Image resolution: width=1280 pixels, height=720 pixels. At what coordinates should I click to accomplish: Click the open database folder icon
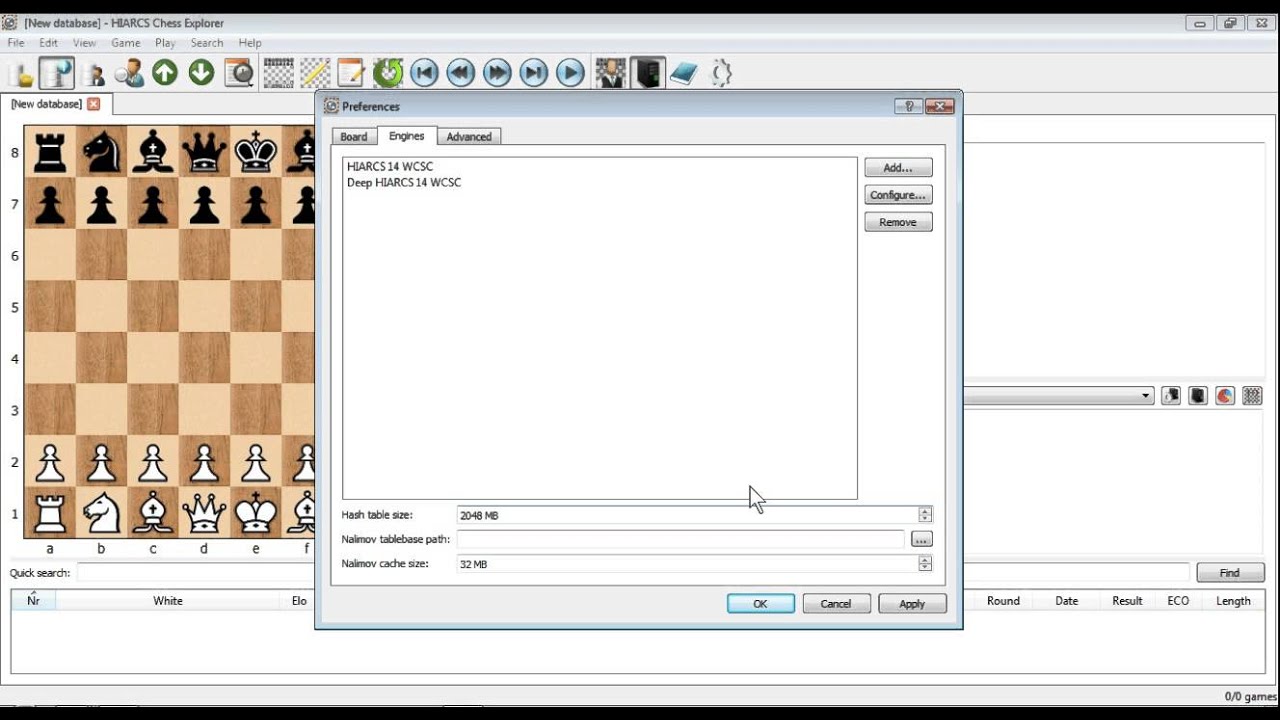point(20,73)
